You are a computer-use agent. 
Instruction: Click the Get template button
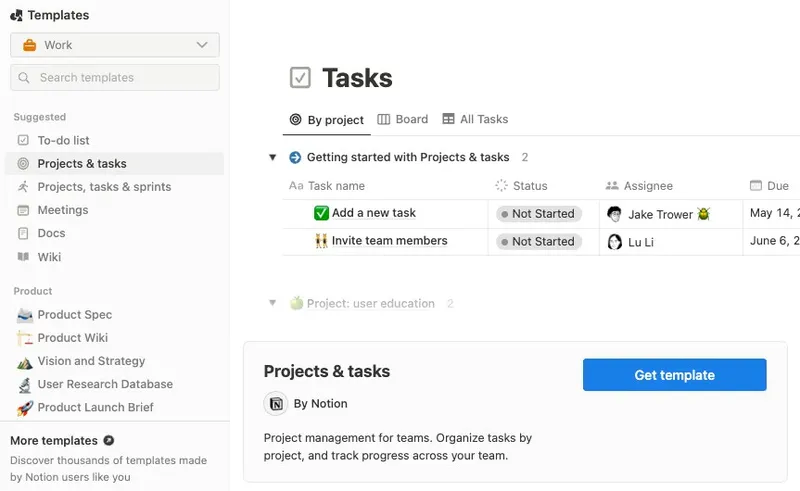[674, 375]
